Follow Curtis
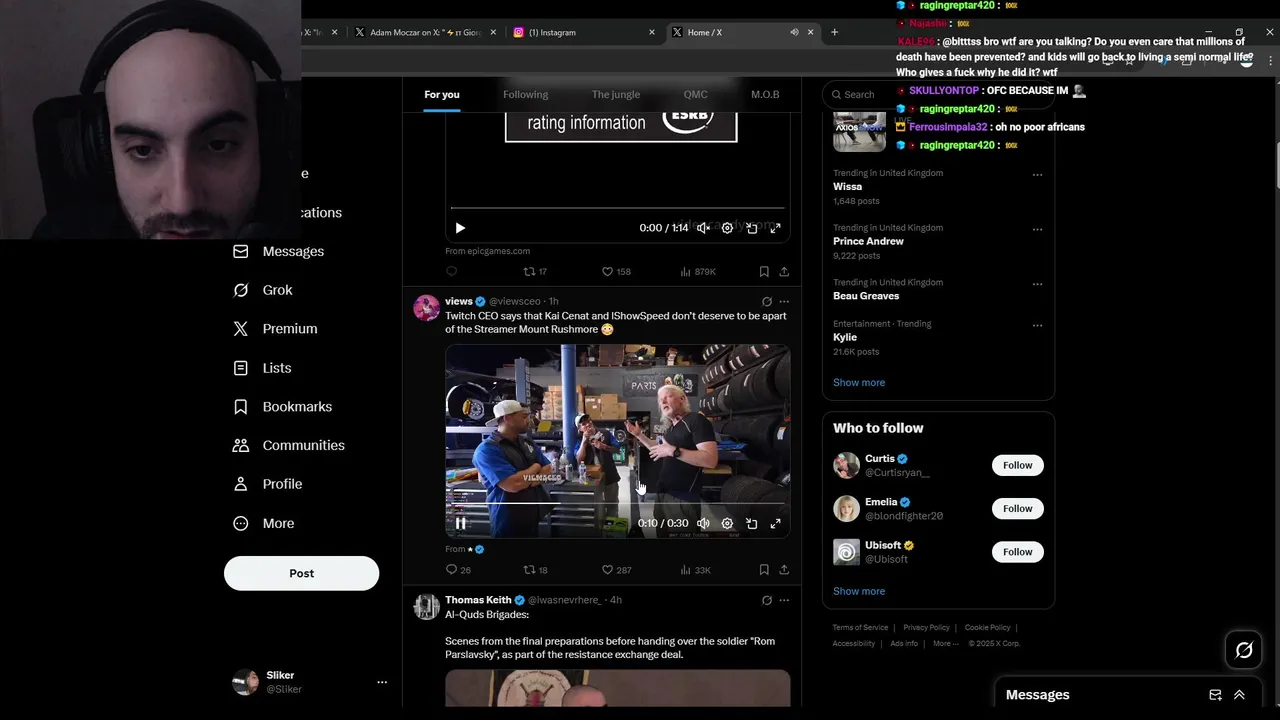The image size is (1280, 720). click(x=1017, y=465)
